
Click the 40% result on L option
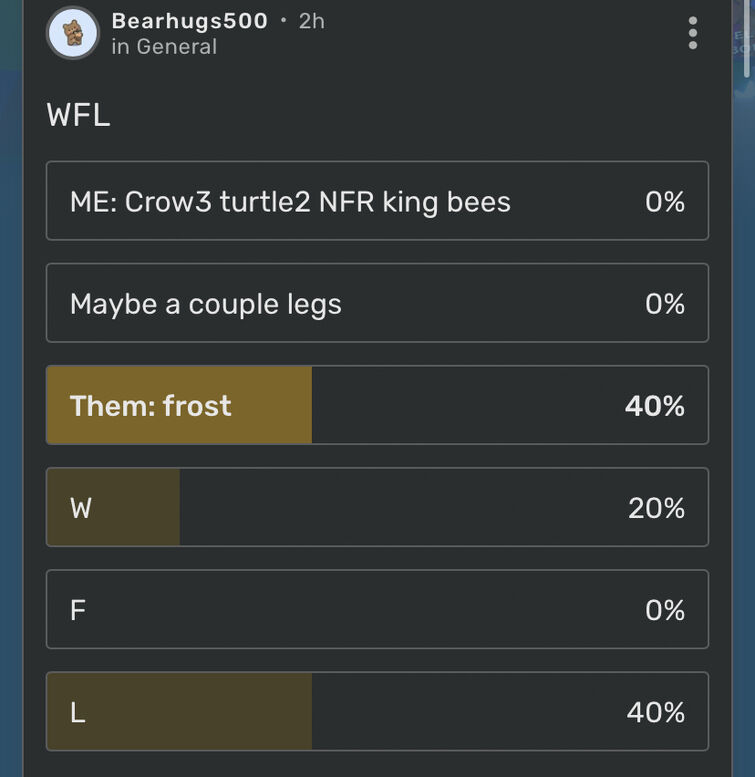click(656, 712)
